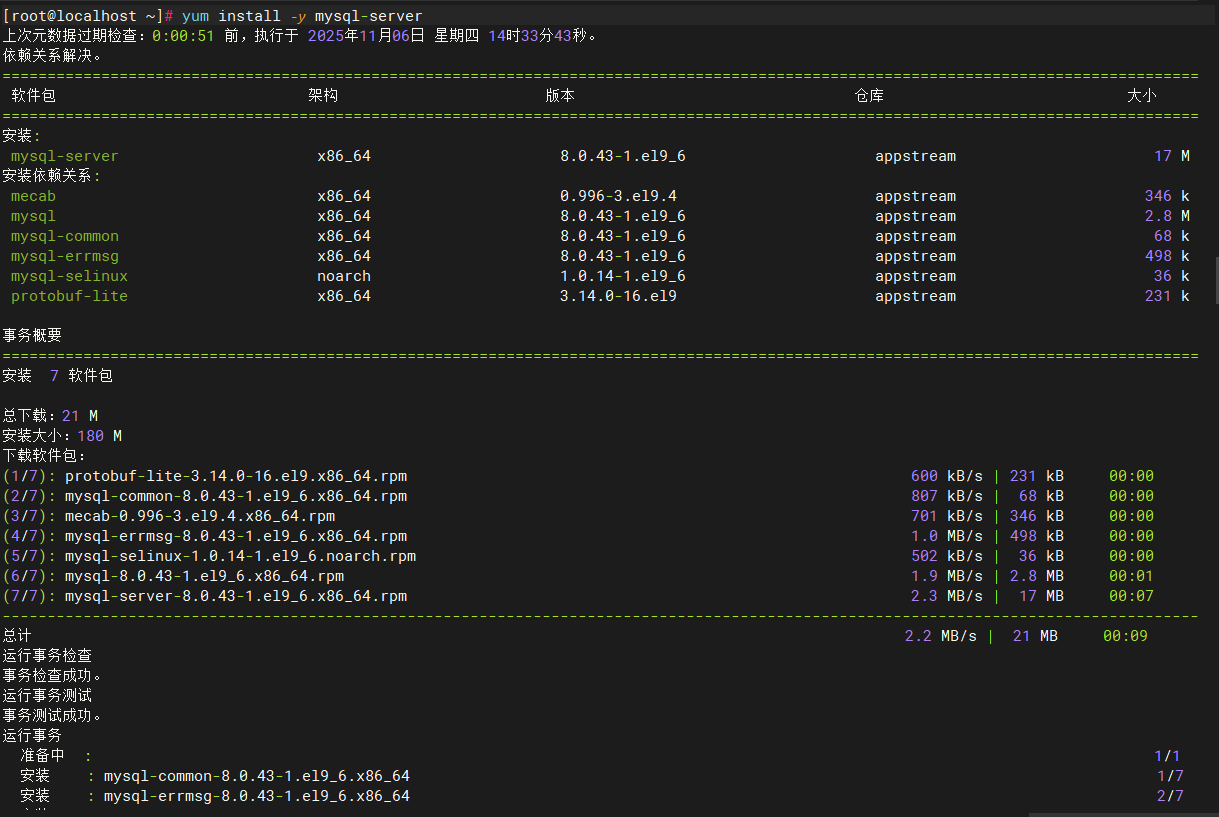1219x817 pixels.
Task: Click the '2.3 MB/s' download speed
Action: click(946, 596)
